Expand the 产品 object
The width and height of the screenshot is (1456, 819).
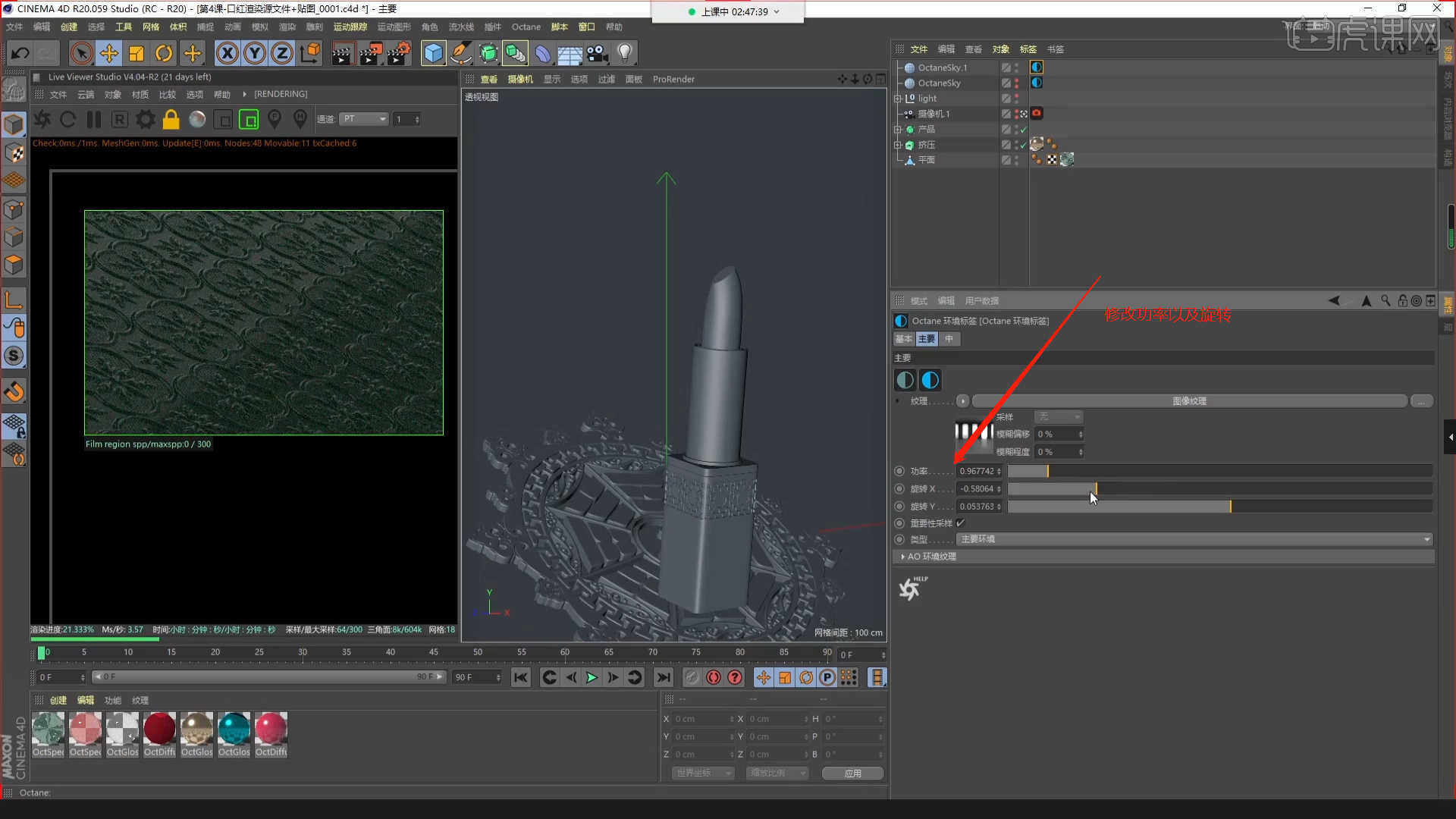click(x=898, y=130)
